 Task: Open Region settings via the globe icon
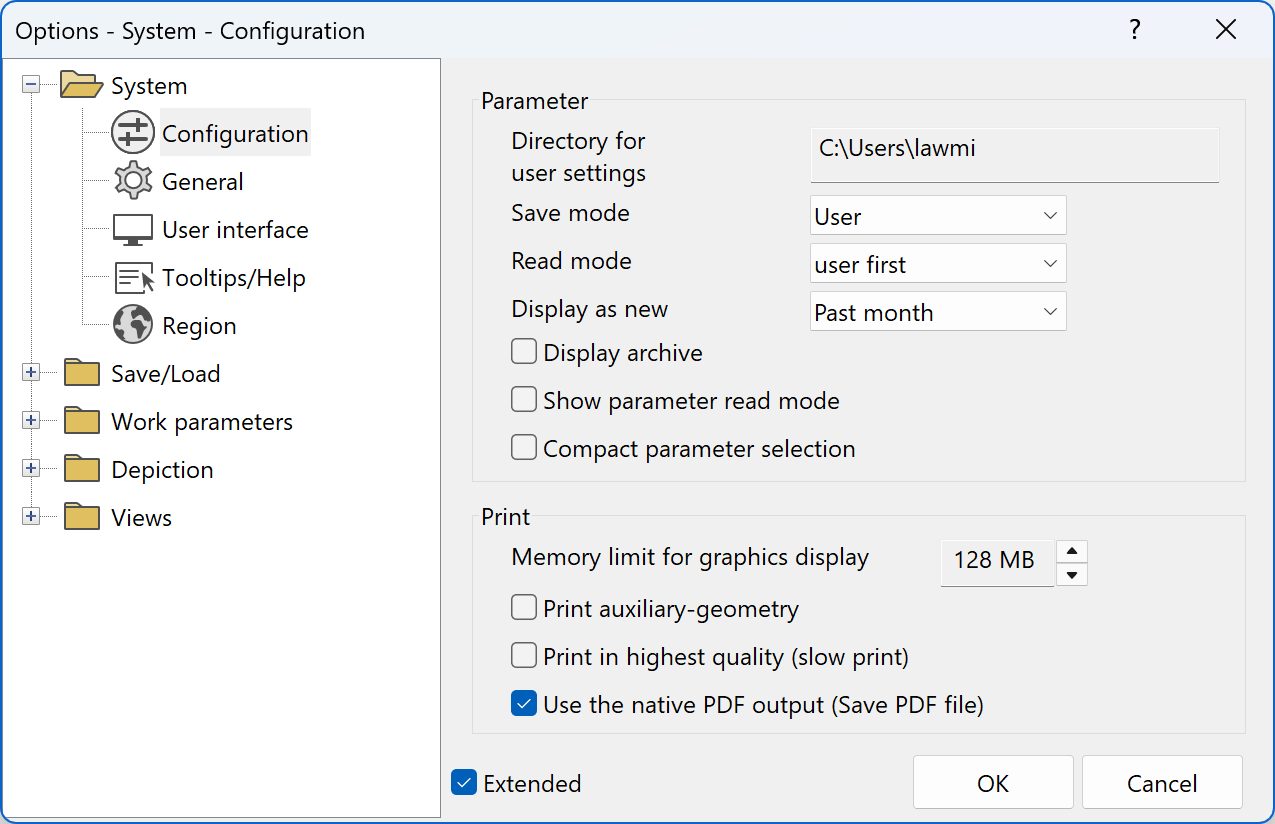132,325
